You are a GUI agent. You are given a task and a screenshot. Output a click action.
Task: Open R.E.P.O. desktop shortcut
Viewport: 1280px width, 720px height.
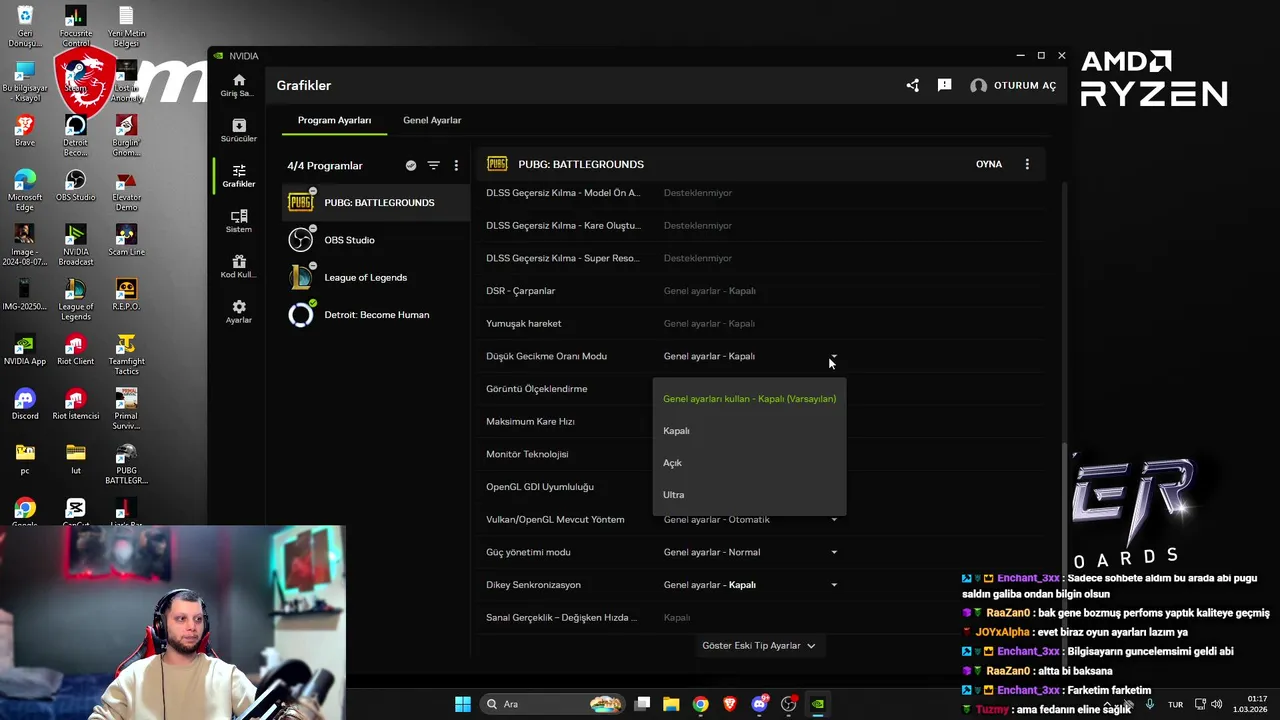click(x=126, y=295)
